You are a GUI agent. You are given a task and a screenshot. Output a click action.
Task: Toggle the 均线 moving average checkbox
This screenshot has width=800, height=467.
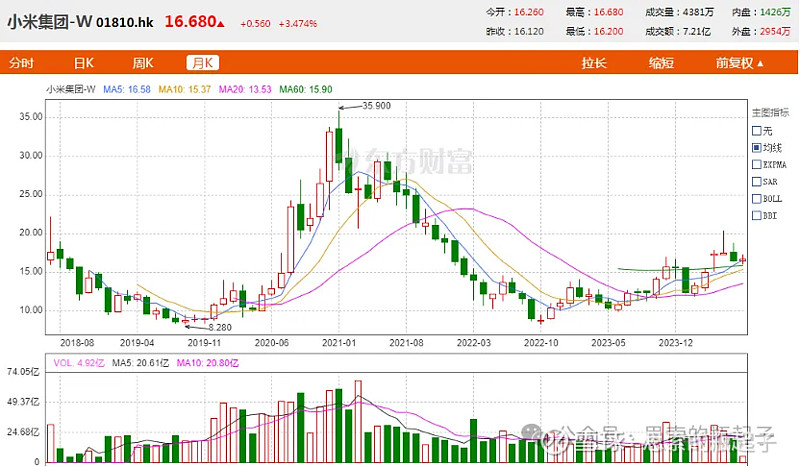pos(757,148)
